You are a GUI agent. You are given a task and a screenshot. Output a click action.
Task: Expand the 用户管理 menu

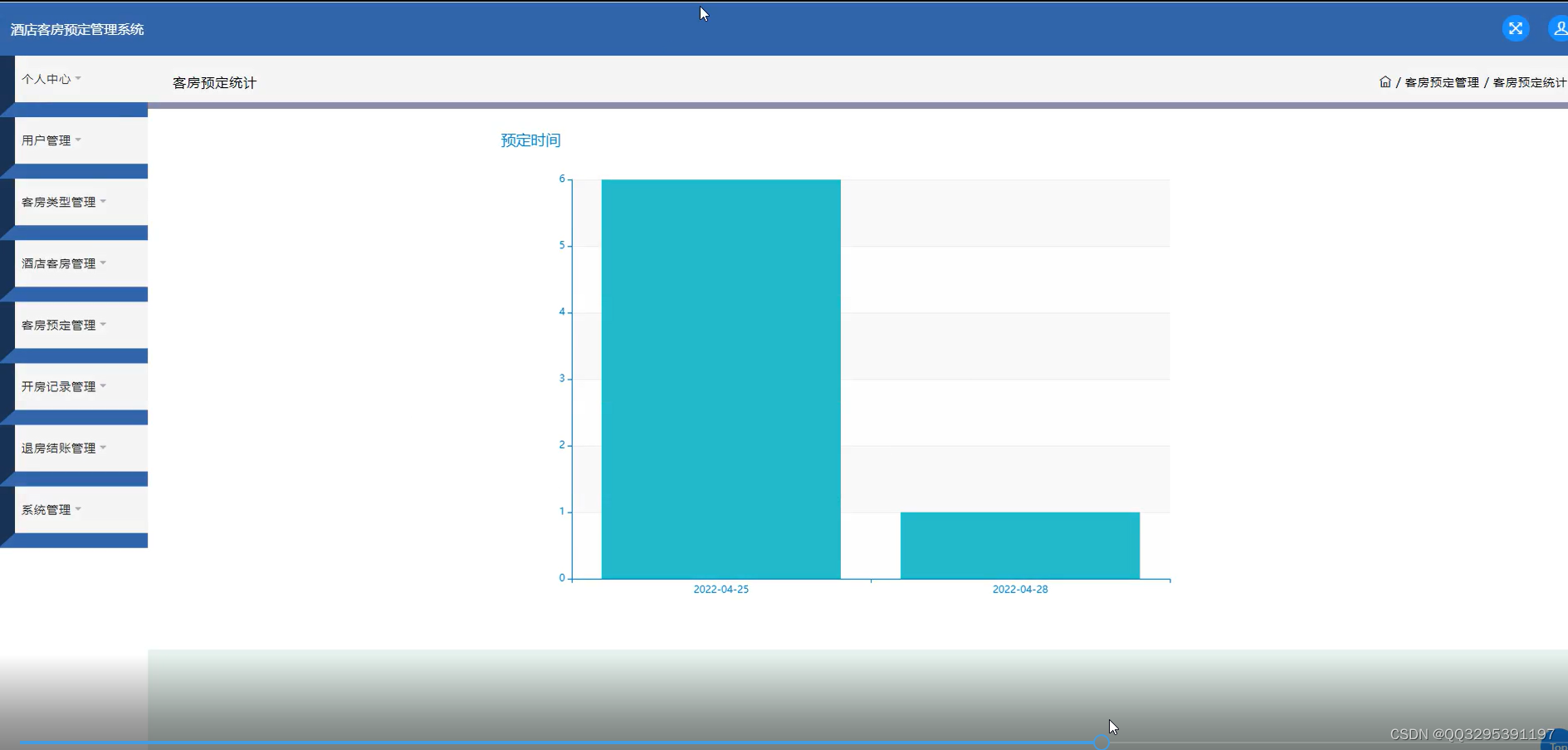pos(81,140)
